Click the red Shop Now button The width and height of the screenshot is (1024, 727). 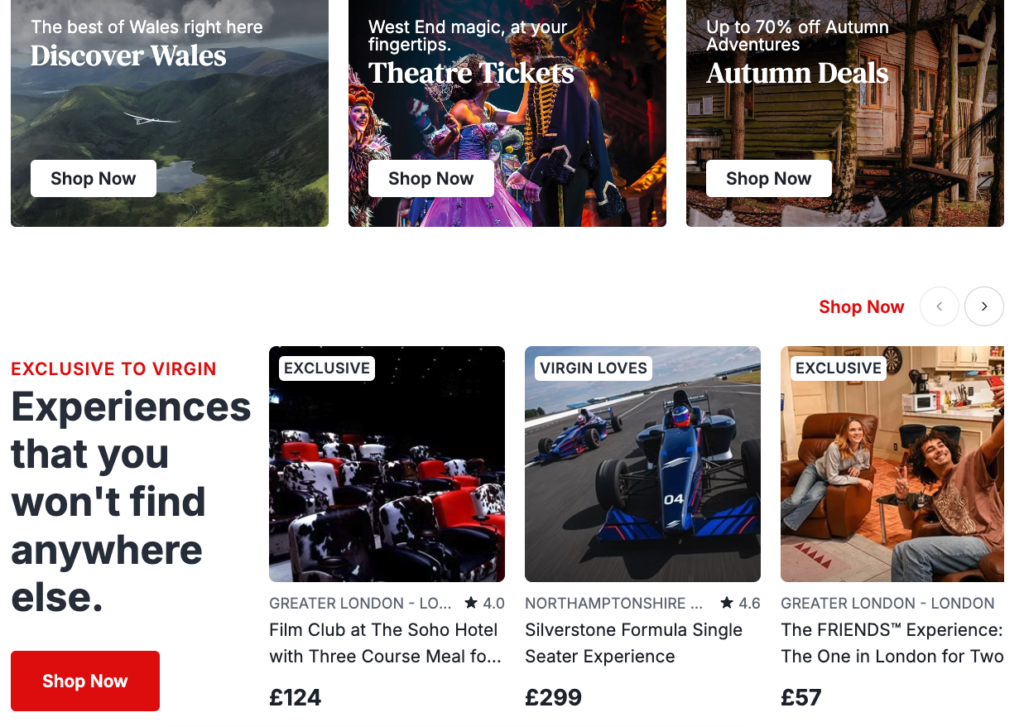pos(85,681)
